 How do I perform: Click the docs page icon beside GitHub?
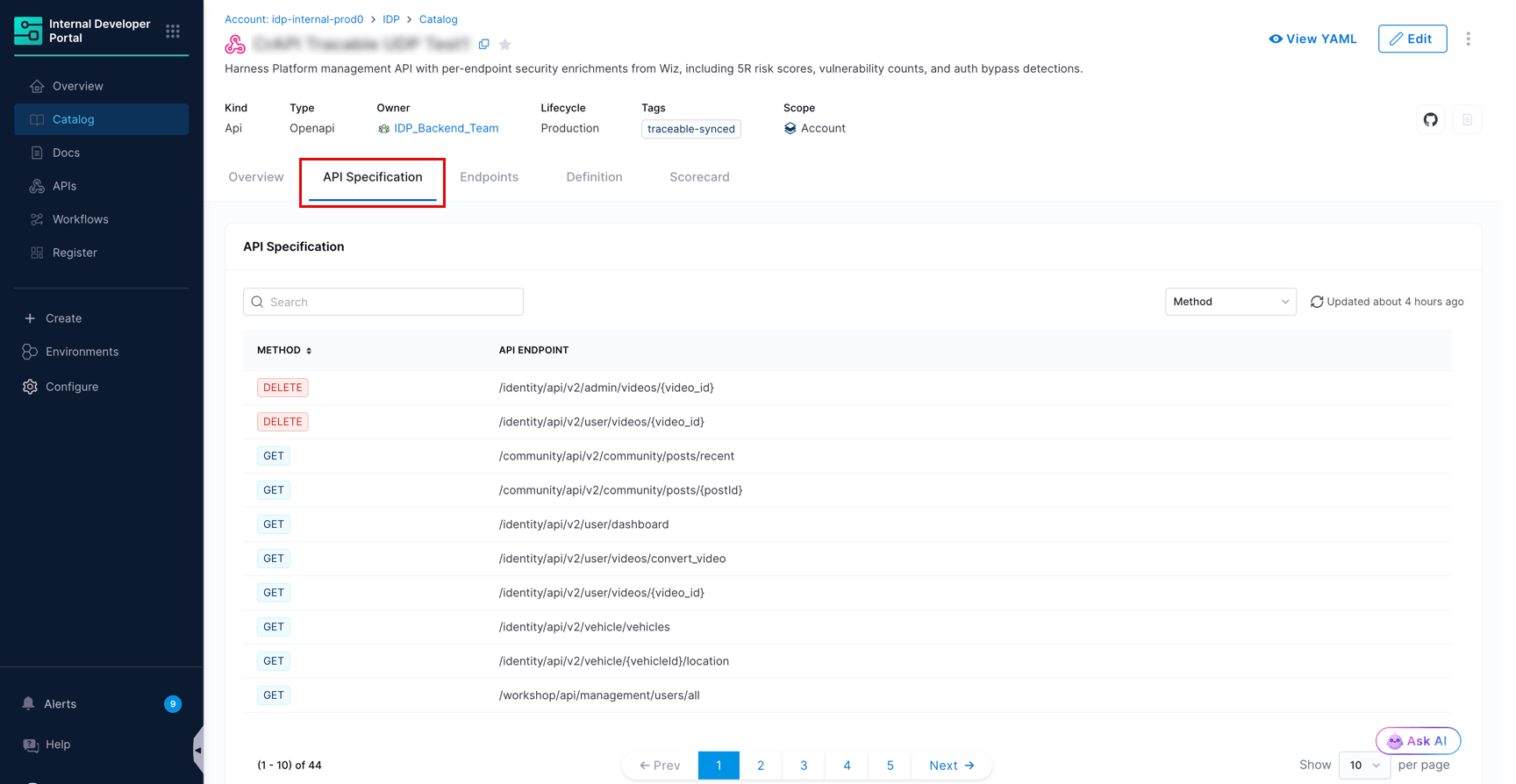1467,120
